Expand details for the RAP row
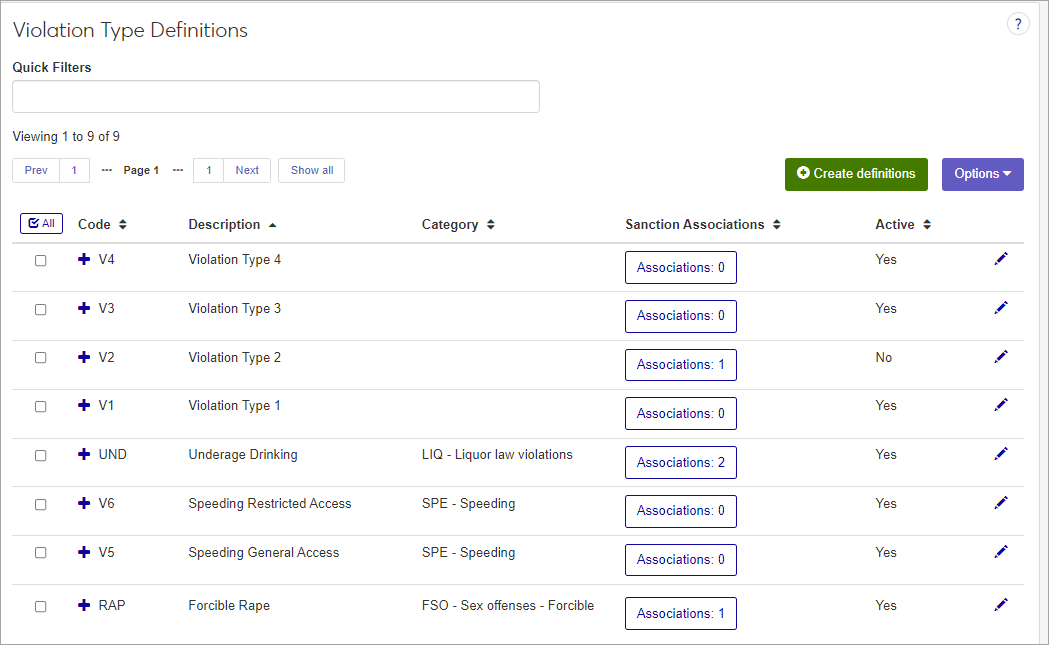The height and width of the screenshot is (645, 1049). (84, 605)
